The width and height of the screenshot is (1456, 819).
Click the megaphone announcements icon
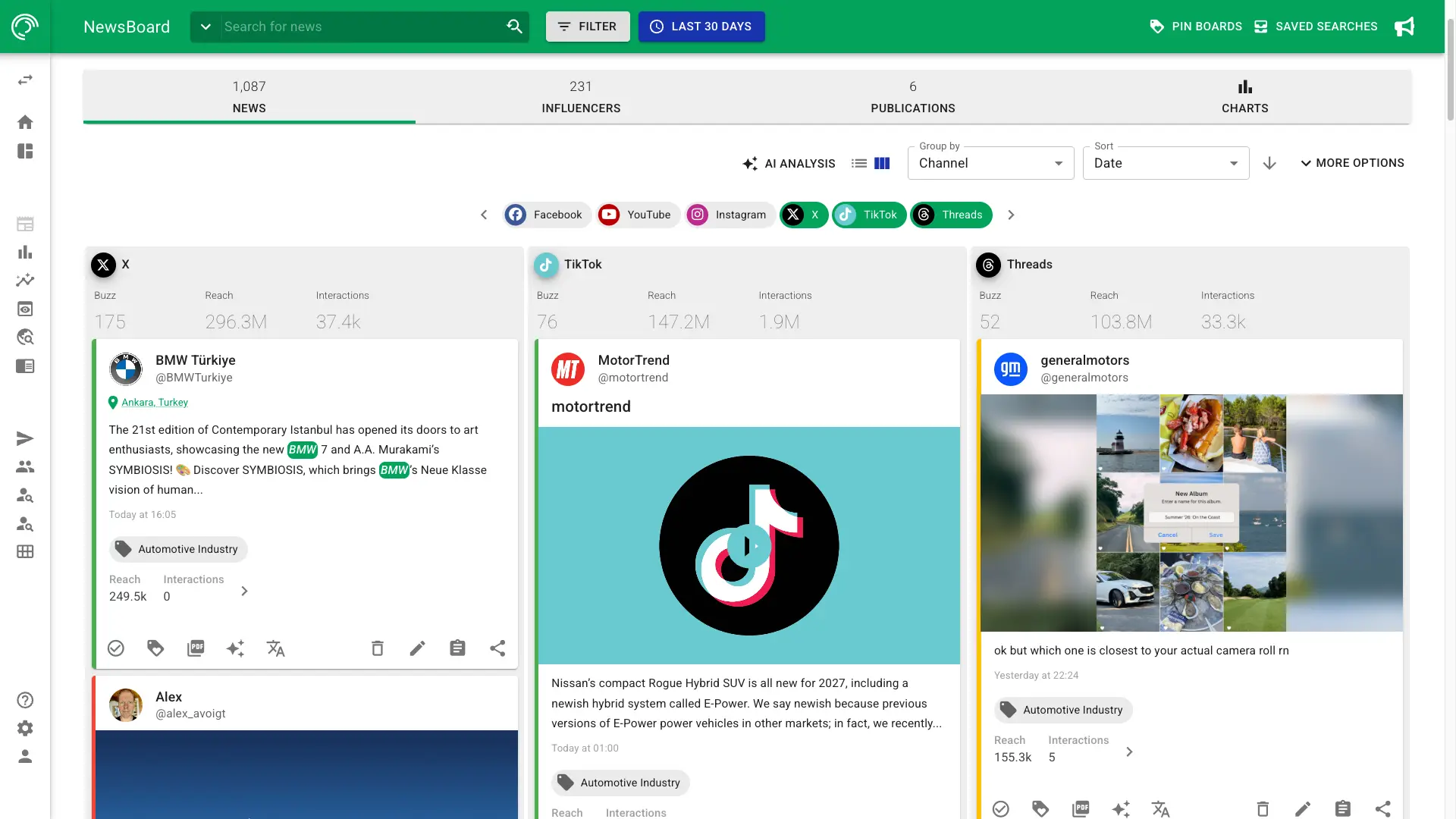(x=1404, y=27)
